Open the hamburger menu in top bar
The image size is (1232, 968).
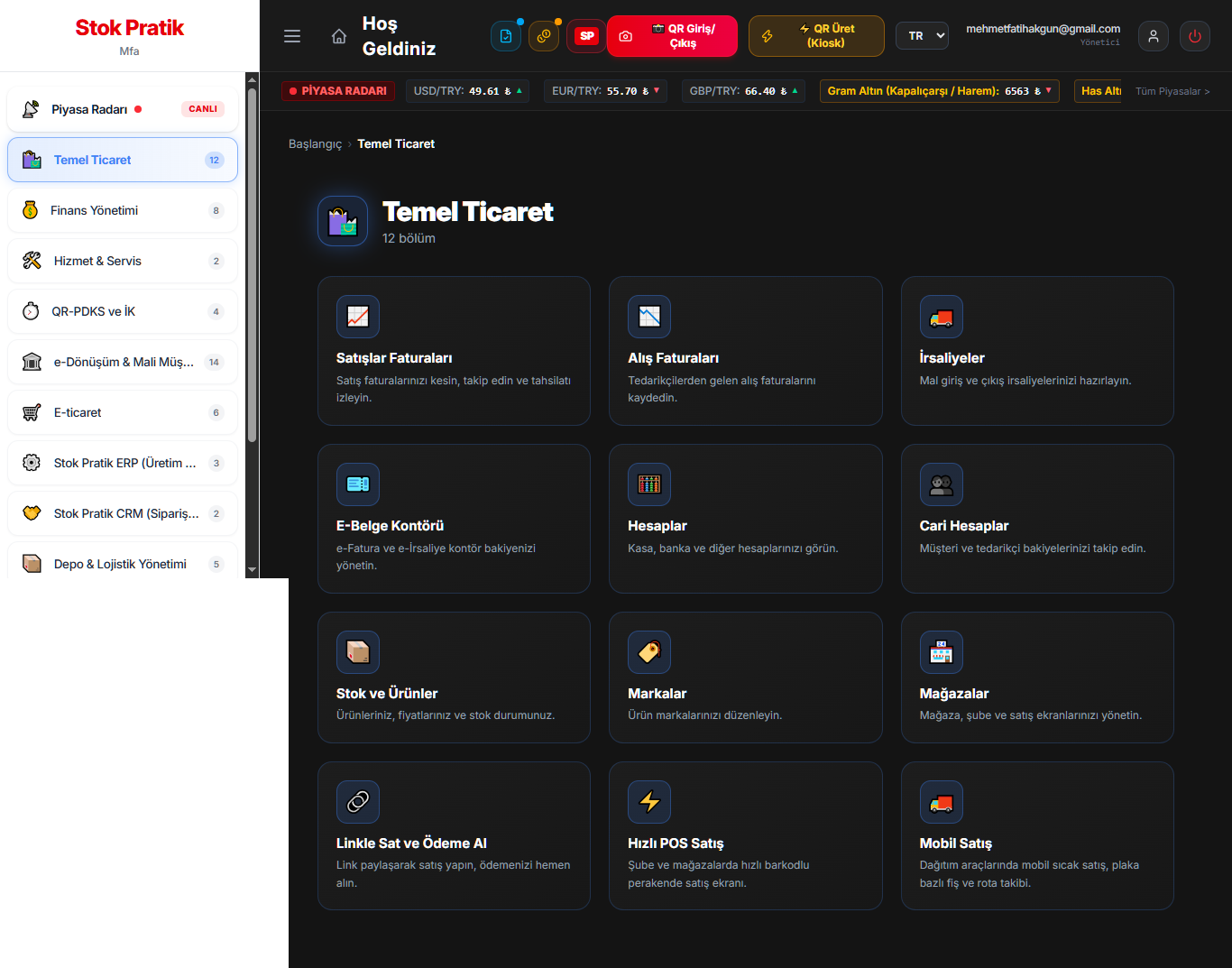tap(292, 36)
